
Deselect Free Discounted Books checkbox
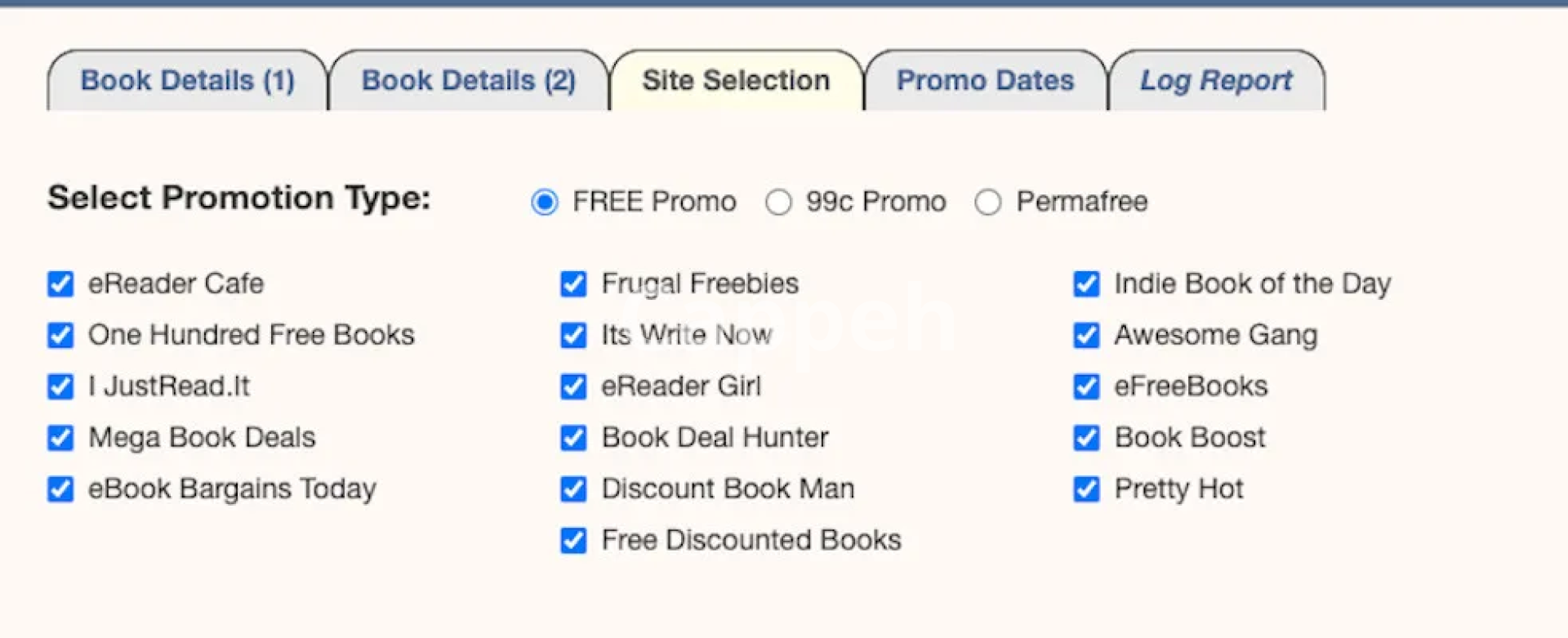click(573, 541)
